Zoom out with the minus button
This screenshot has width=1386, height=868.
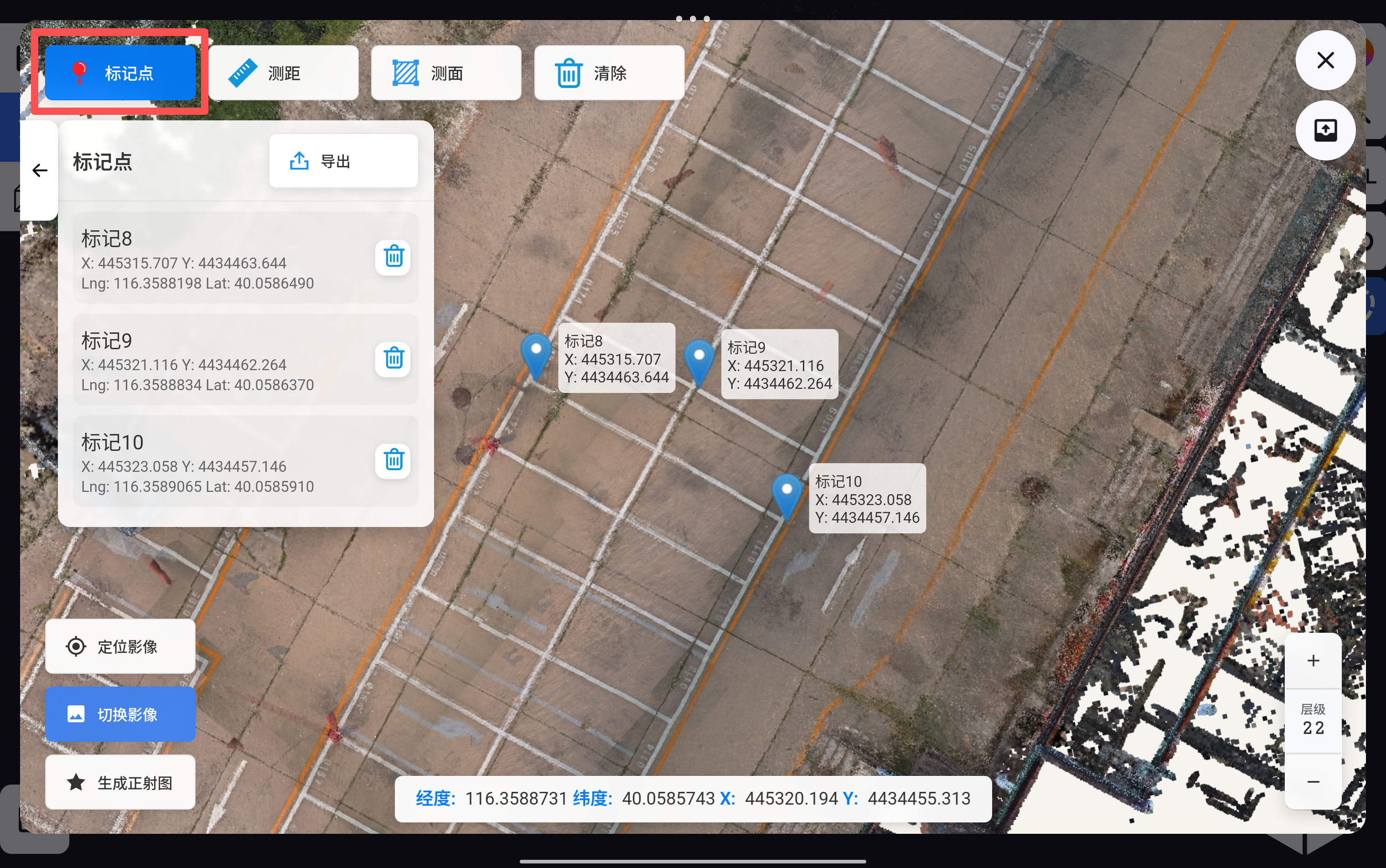click(1313, 782)
